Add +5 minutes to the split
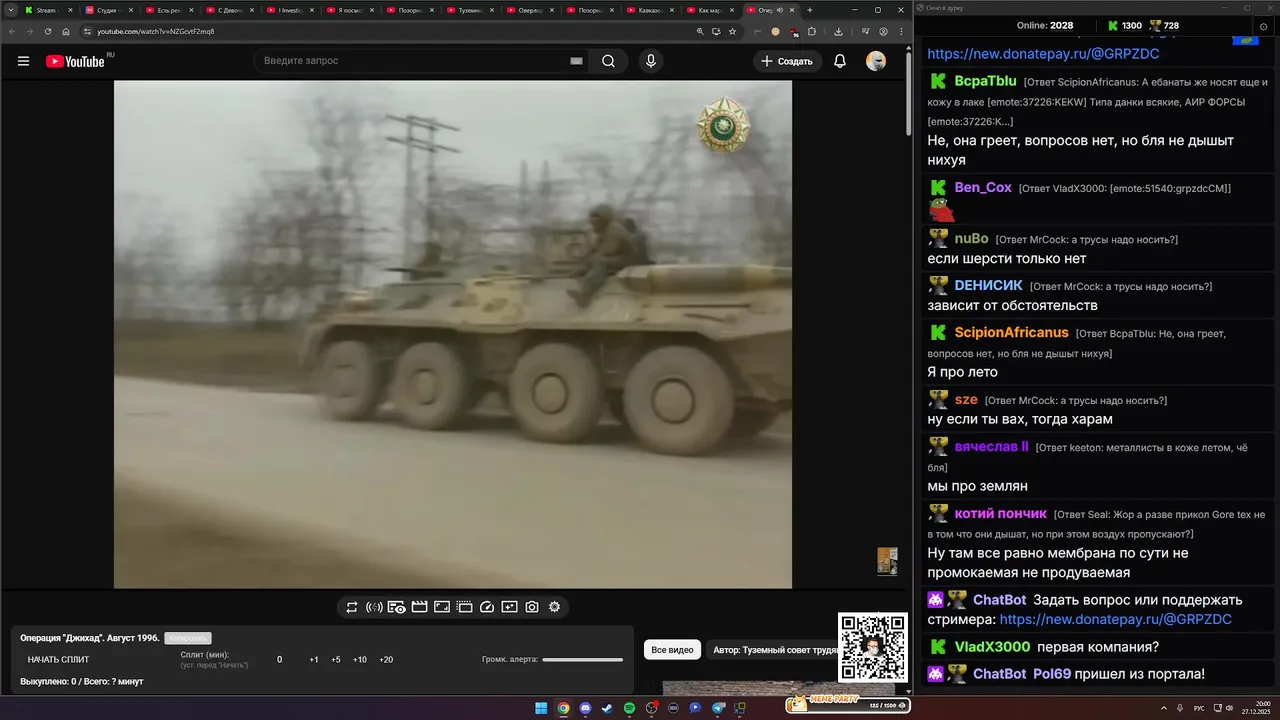1280x720 pixels. (336, 660)
